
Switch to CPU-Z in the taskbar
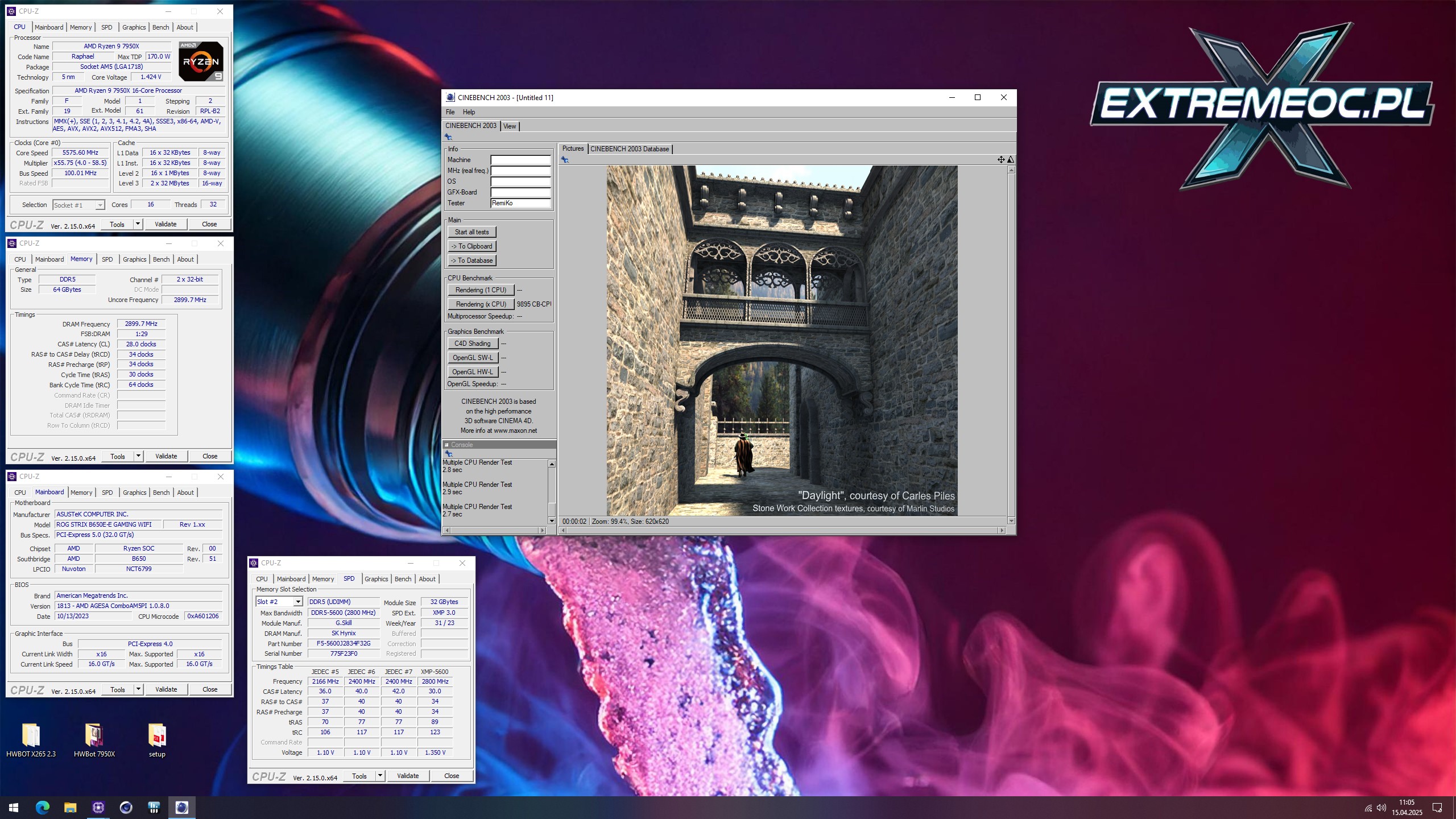pos(98,808)
